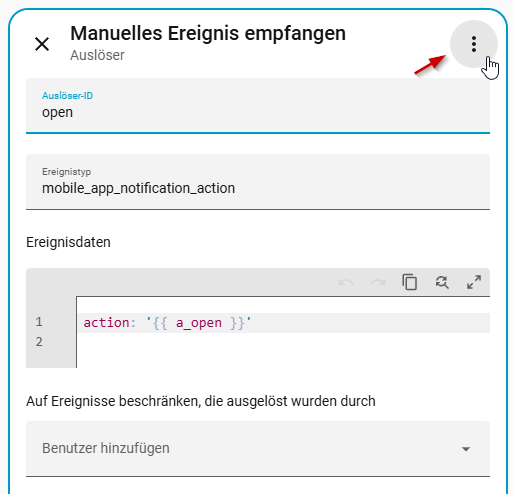Click the Ereignisdaten section label
Image resolution: width=513 pixels, height=494 pixels.
(x=68, y=242)
